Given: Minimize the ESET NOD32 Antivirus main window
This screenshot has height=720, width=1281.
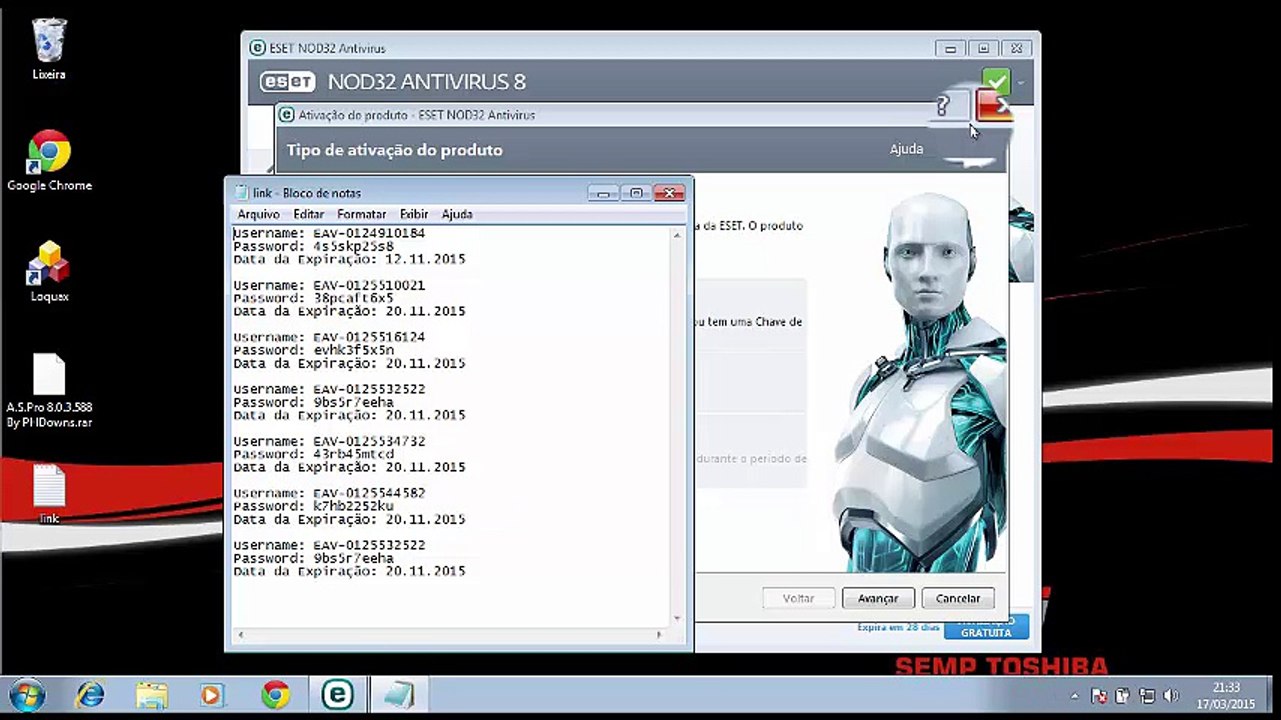Looking at the screenshot, I should click(950, 48).
